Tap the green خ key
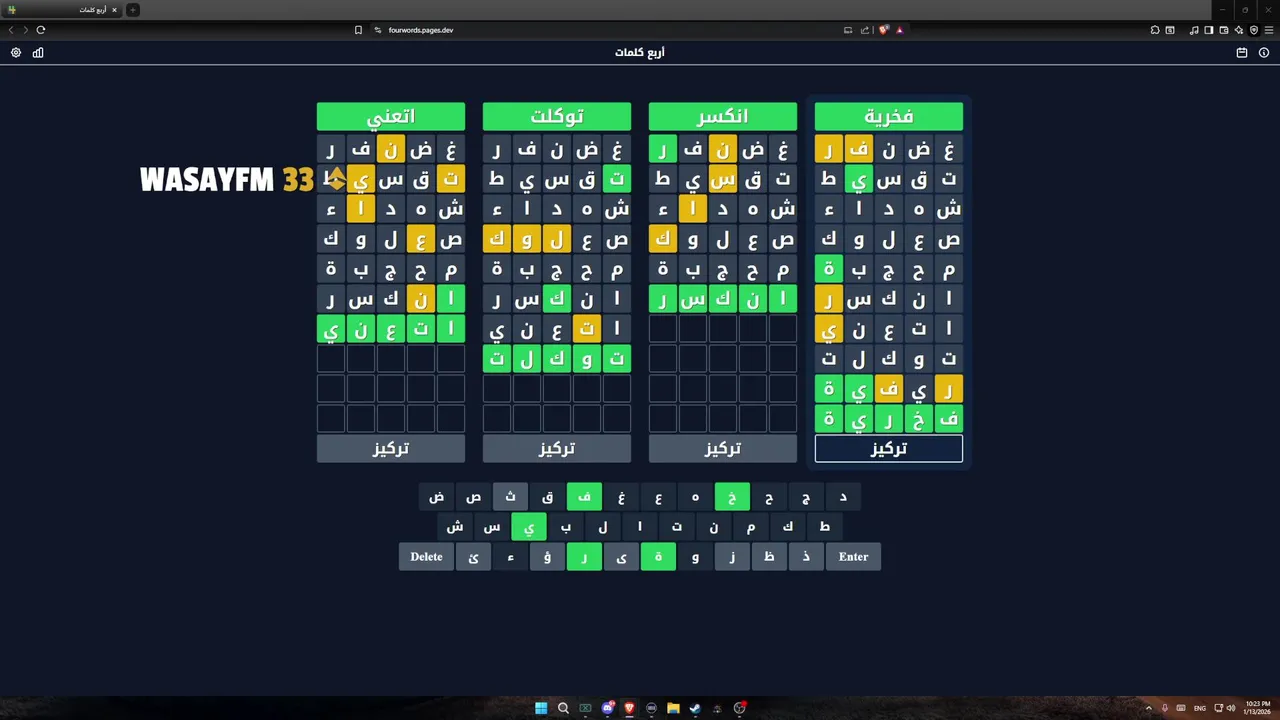The height and width of the screenshot is (720, 1280). click(732, 497)
